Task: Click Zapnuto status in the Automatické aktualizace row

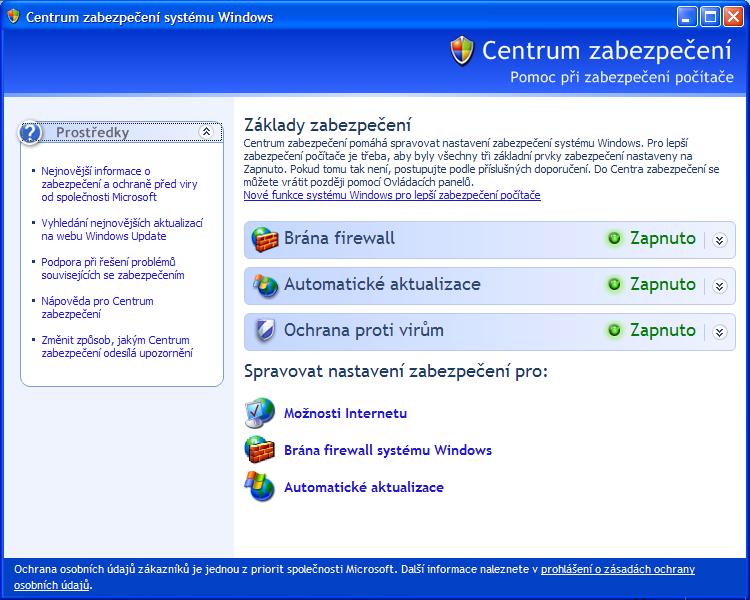Action: pyautogui.click(x=662, y=284)
